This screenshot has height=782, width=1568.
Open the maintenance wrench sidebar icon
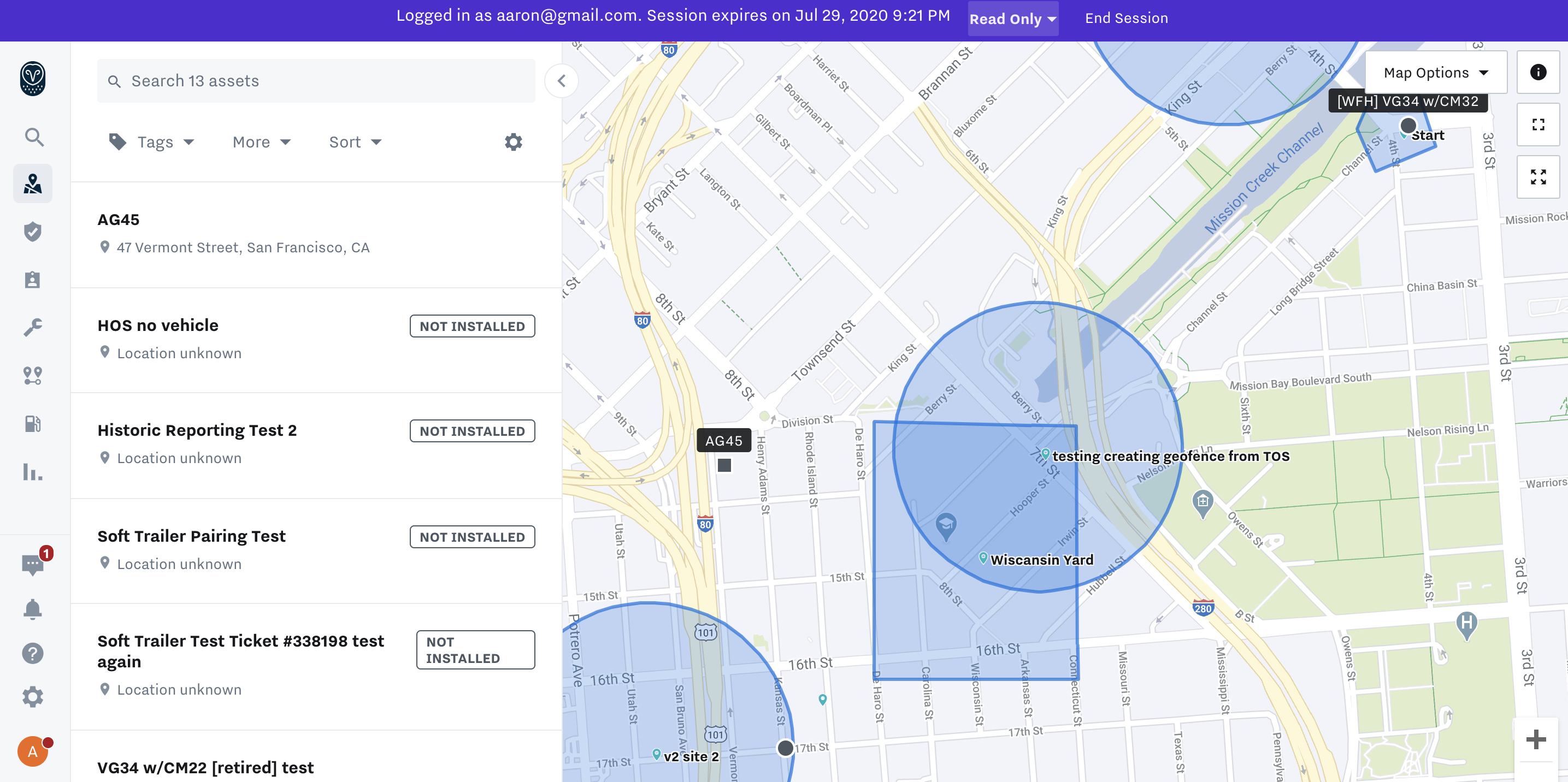33,328
